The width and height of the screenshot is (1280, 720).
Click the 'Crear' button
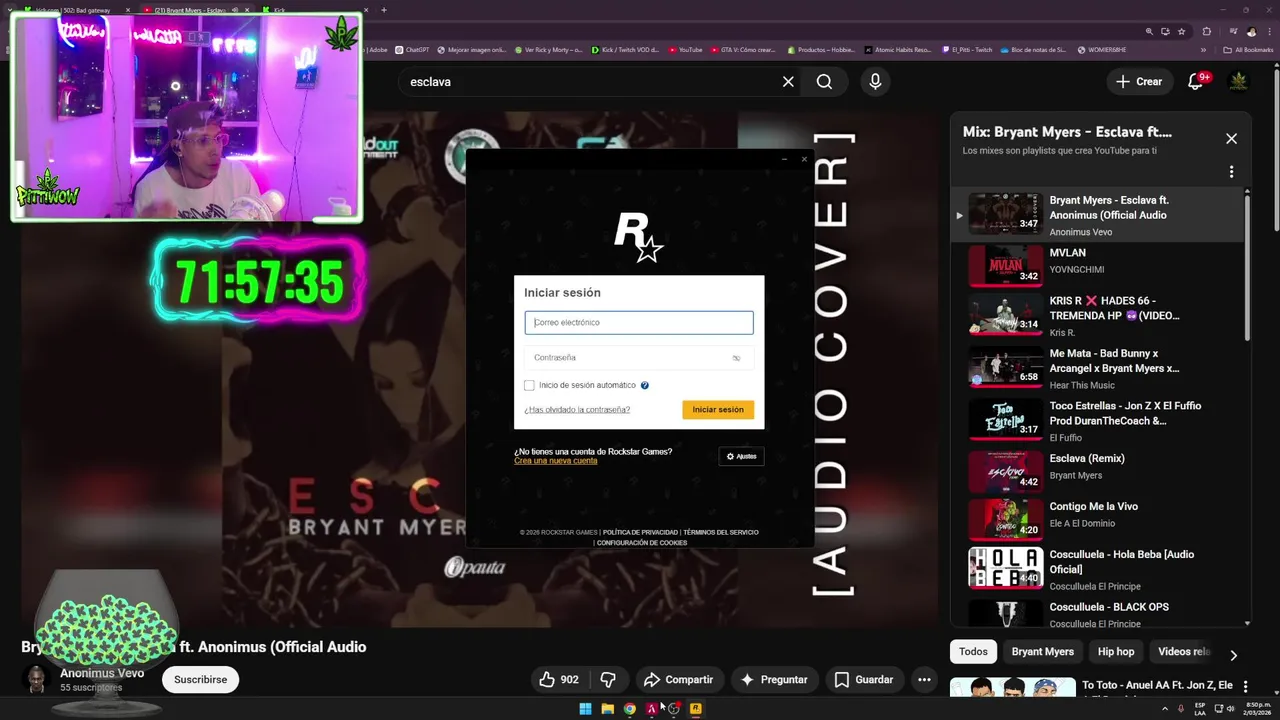(1139, 82)
